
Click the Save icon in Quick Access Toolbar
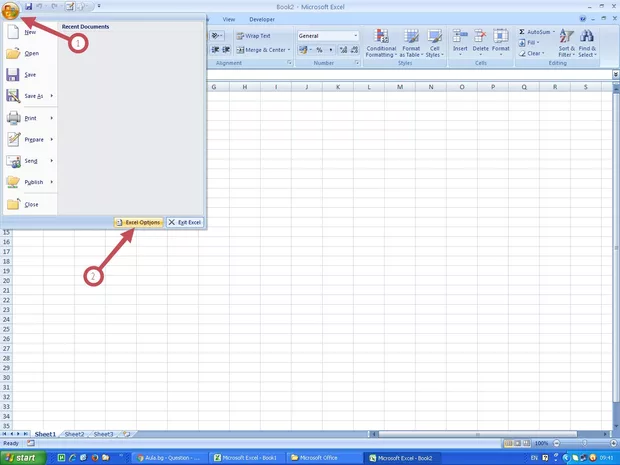coord(28,6)
